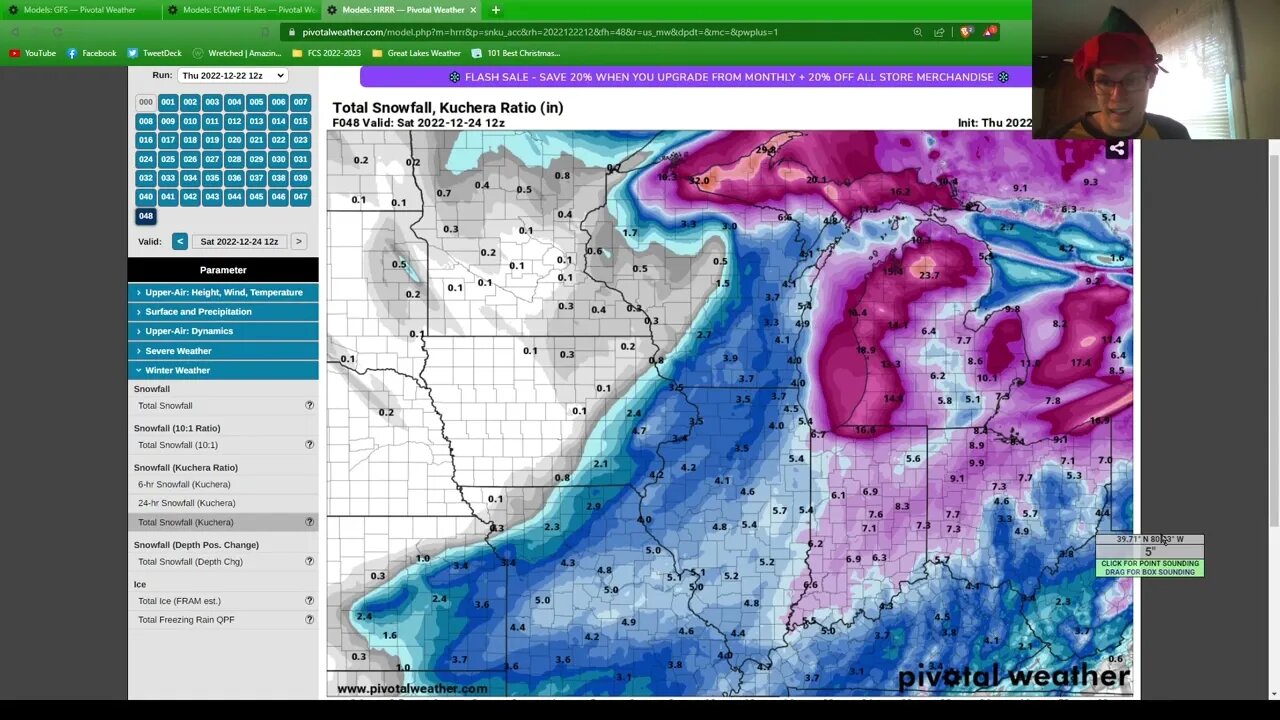
Task: Step to next valid time
Action: [298, 241]
